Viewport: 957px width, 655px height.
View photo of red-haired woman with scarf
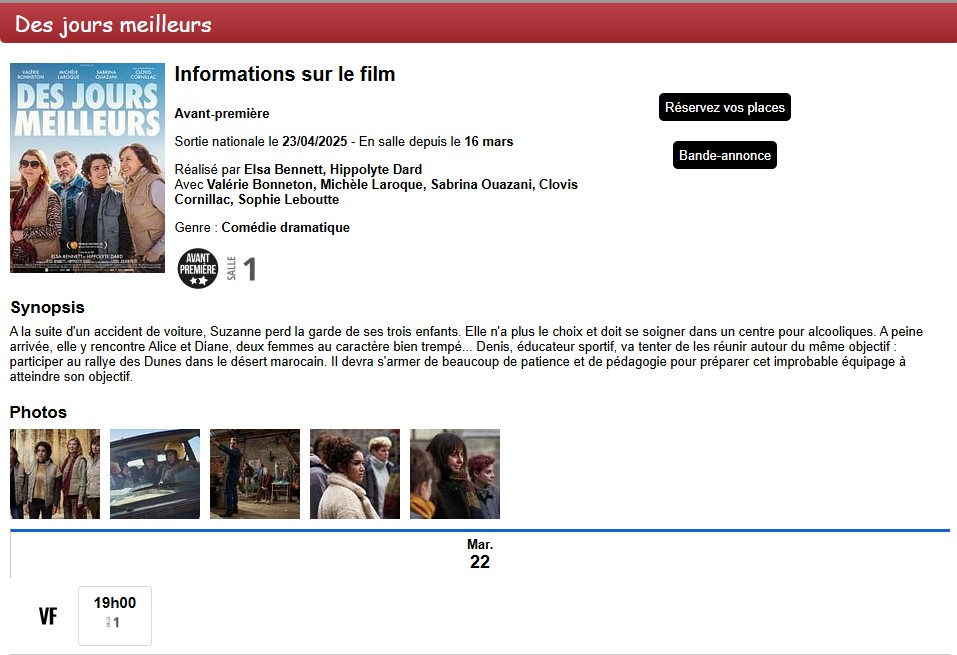pyautogui.click(x=455, y=474)
